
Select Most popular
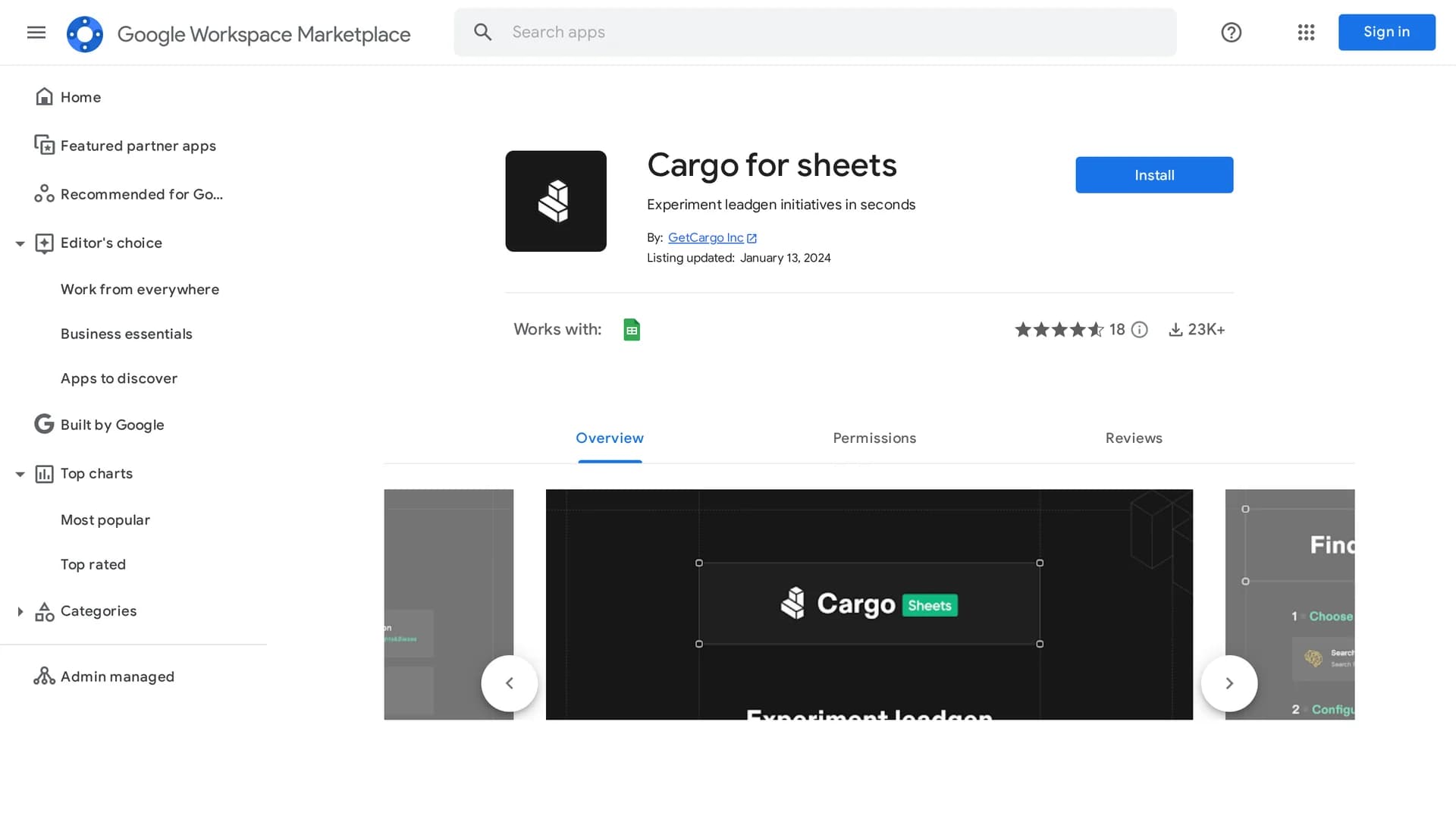(x=105, y=519)
